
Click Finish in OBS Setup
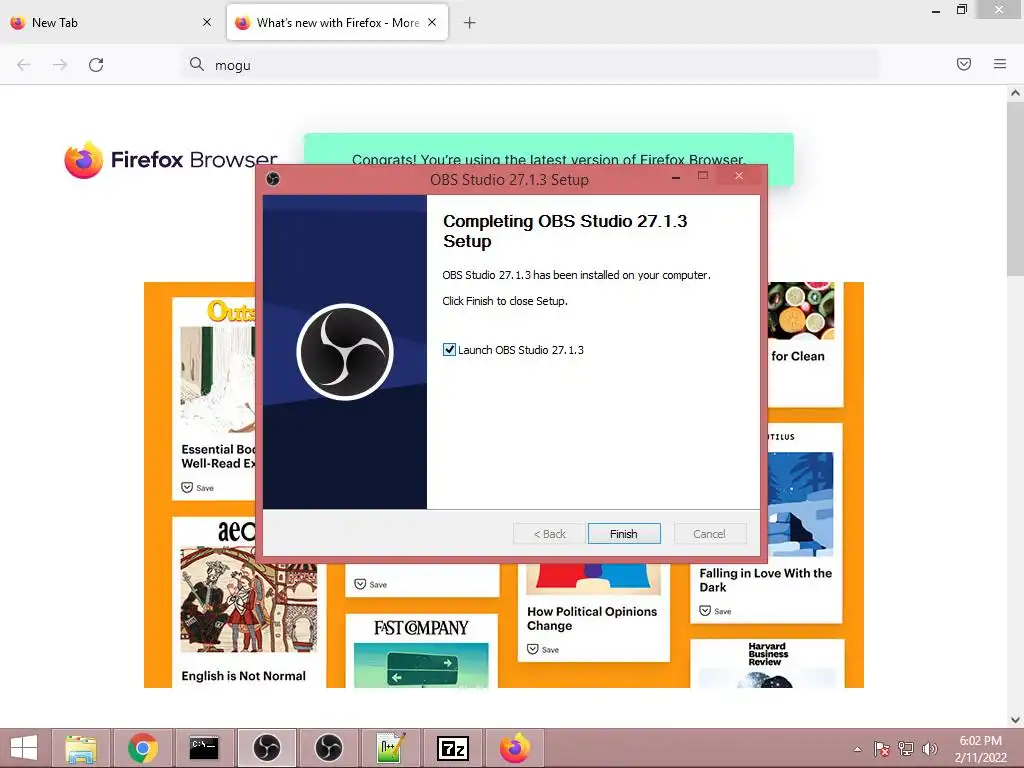[x=624, y=534]
